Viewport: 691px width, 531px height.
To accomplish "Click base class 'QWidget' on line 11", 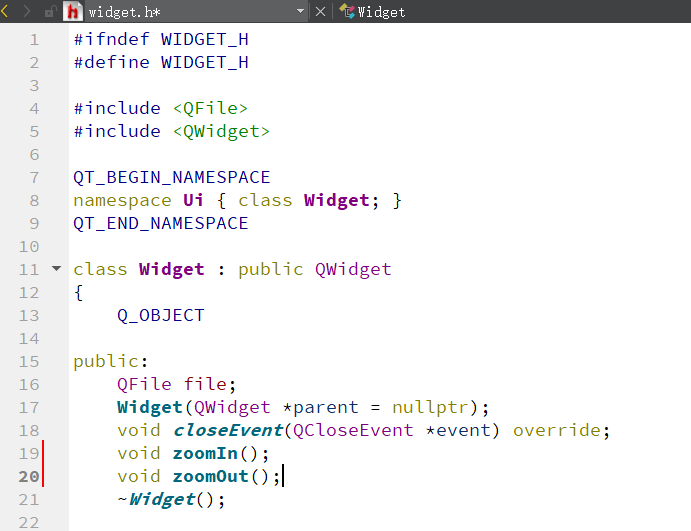I will (x=353, y=269).
